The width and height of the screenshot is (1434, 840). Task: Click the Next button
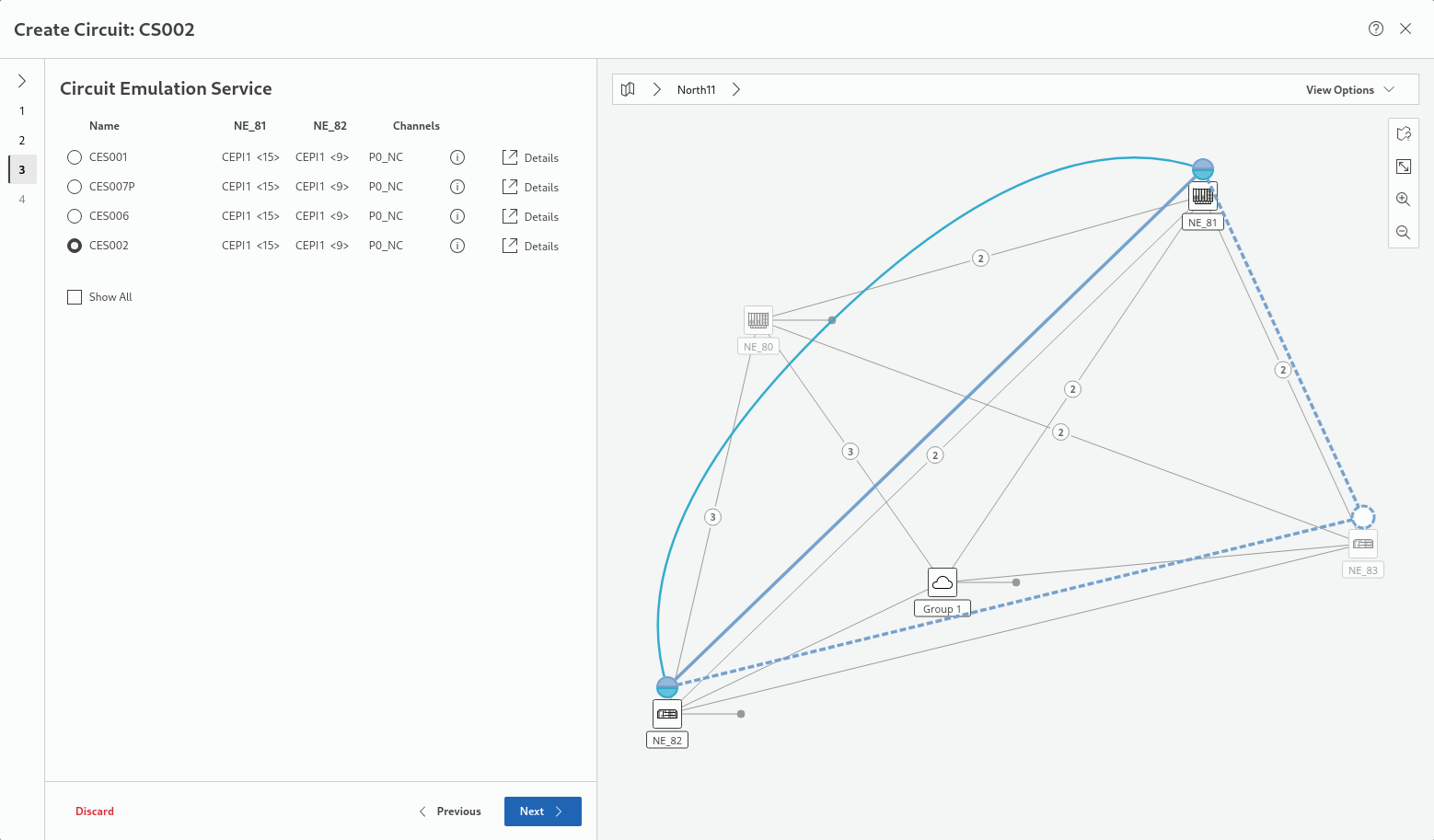coord(542,811)
